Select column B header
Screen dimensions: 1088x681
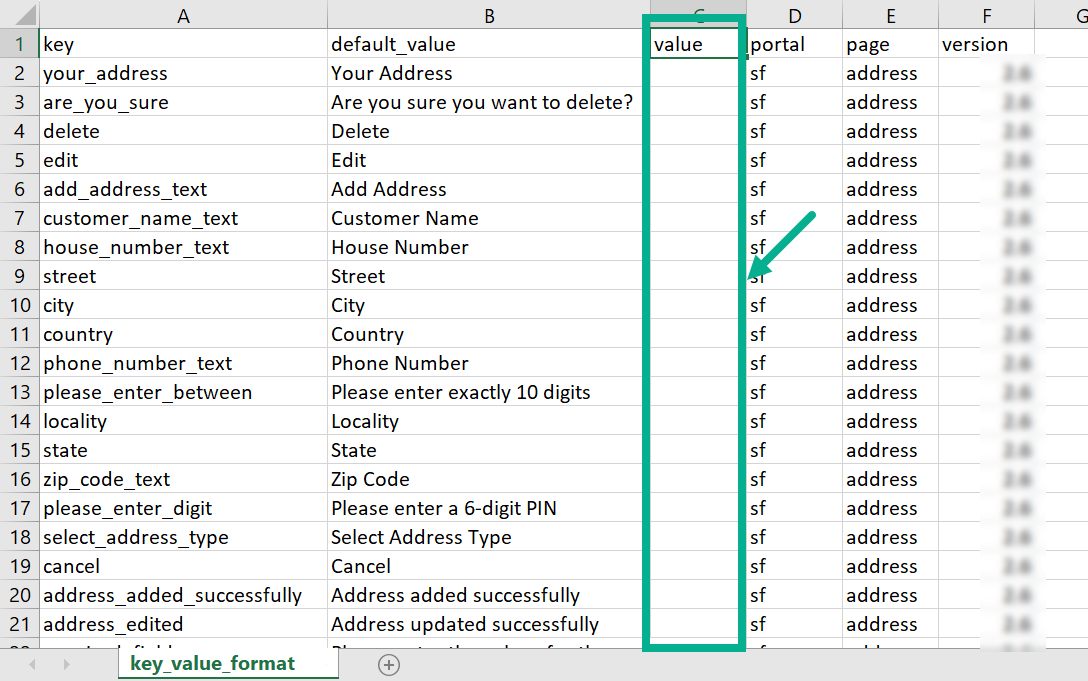coord(488,15)
